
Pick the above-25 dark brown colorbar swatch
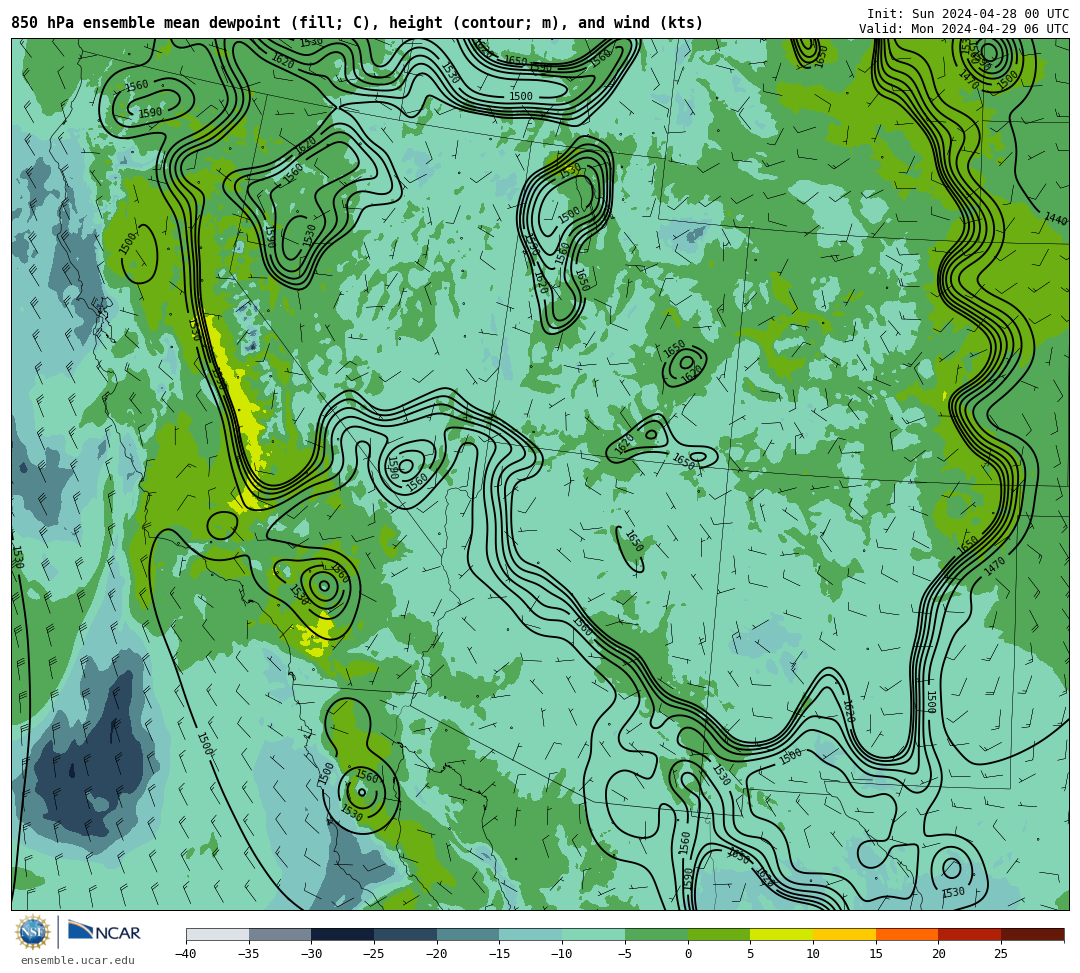(1032, 934)
